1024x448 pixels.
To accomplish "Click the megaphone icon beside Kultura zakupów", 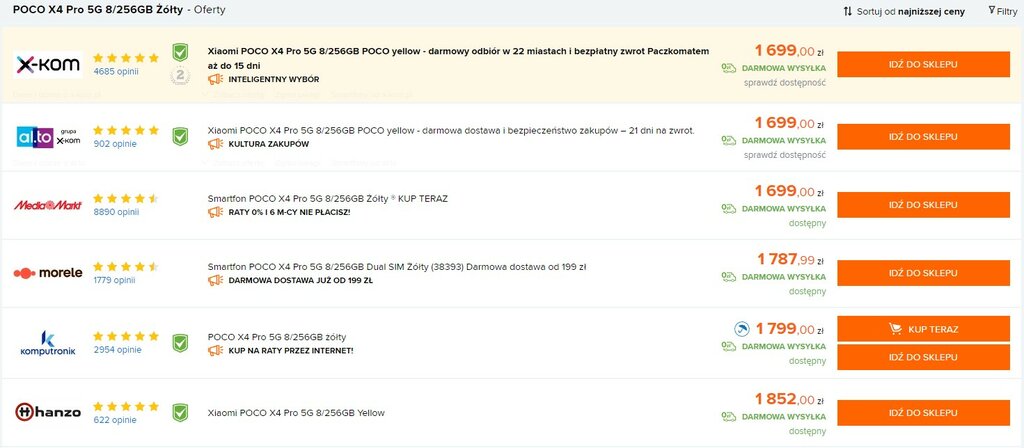I will [216, 144].
